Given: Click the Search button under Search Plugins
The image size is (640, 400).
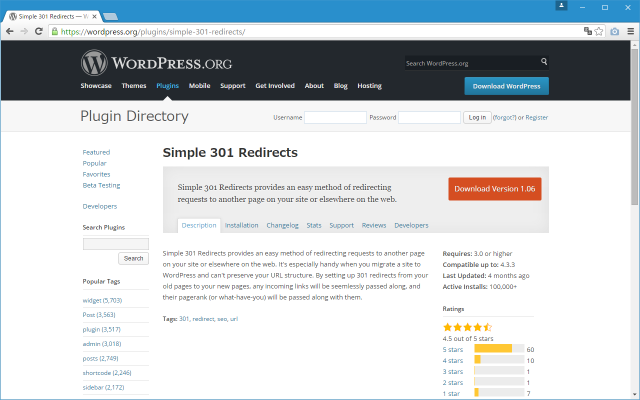Looking at the screenshot, I should pyautogui.click(x=133, y=258).
